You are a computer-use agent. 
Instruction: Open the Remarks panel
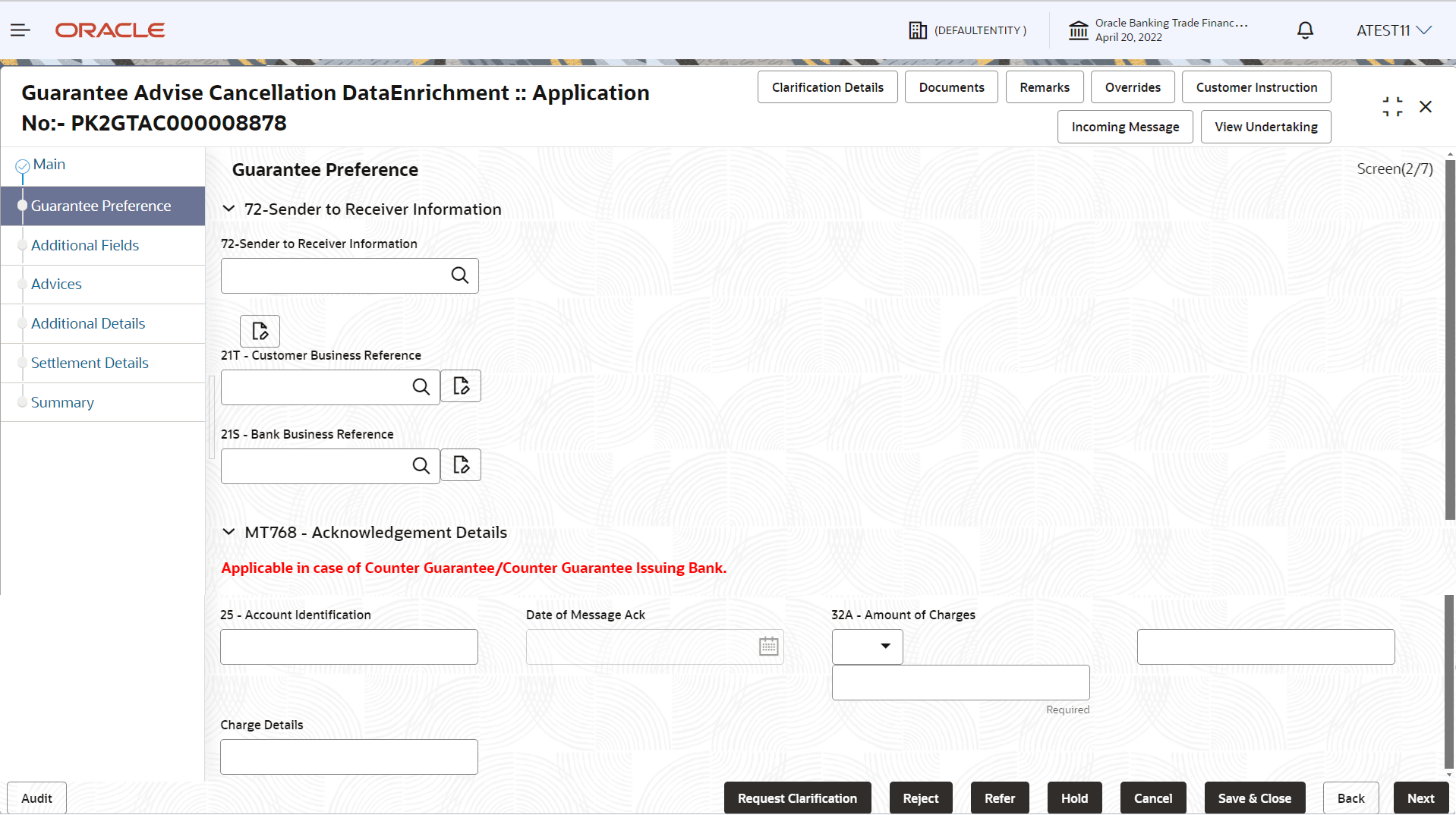pyautogui.click(x=1045, y=87)
